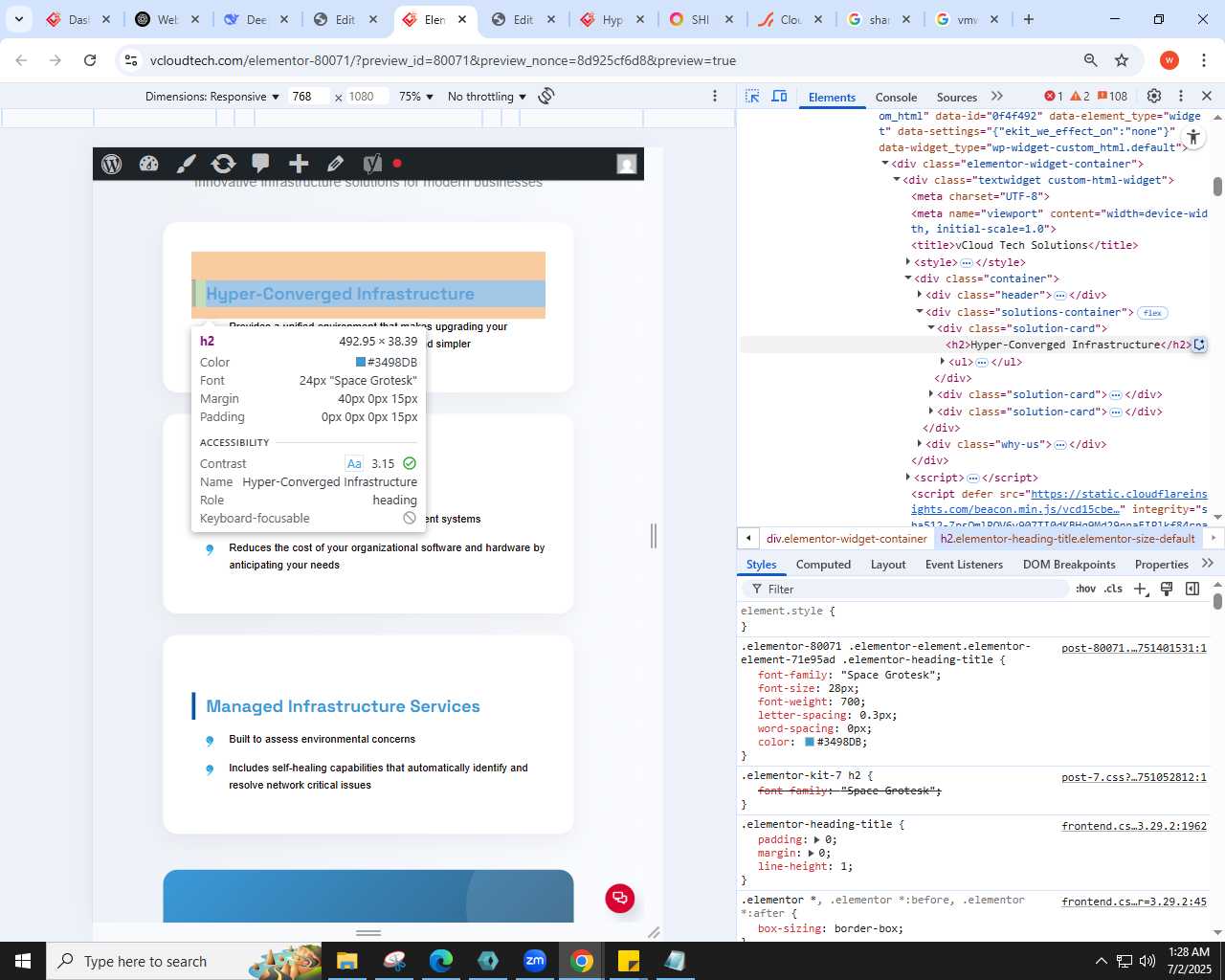Click the issues badge showing 108
The image size is (1225, 980).
click(1112, 97)
